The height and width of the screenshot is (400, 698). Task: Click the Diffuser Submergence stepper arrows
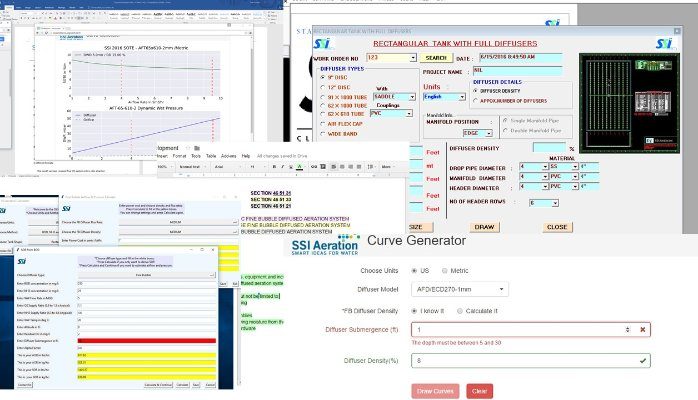627,330
